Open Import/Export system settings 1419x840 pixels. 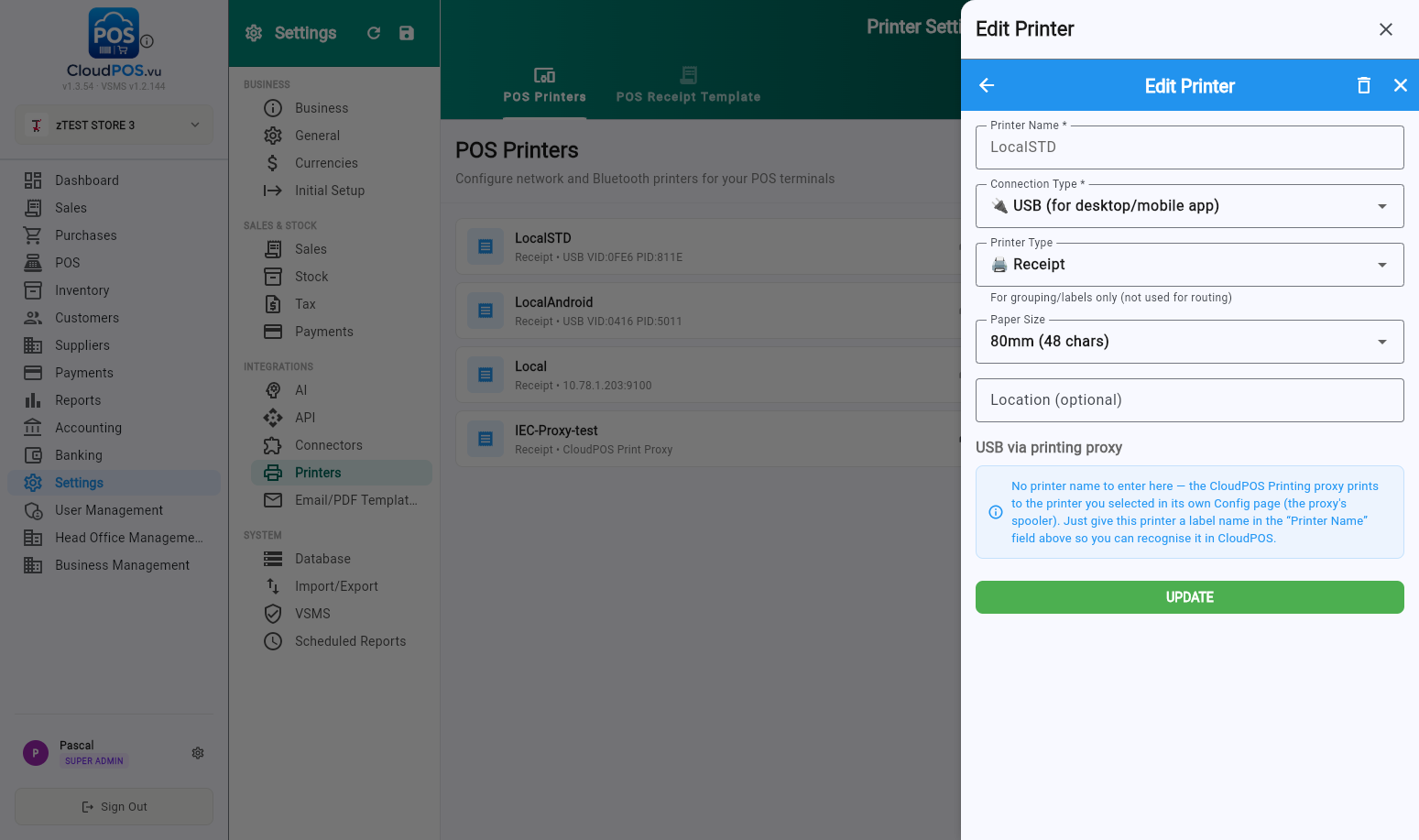pyautogui.click(x=341, y=586)
